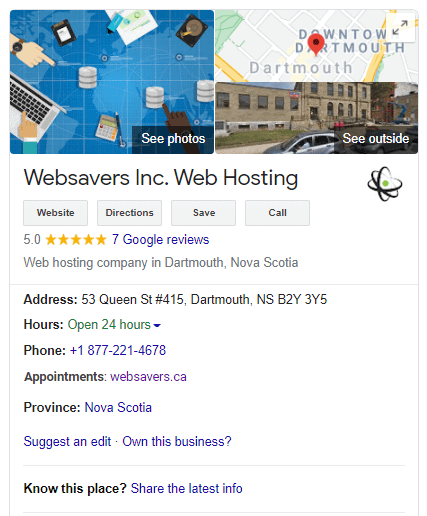Viewport: 427px width, 516px height.
Task: Open the See photos thumbnail
Action: coord(112,82)
